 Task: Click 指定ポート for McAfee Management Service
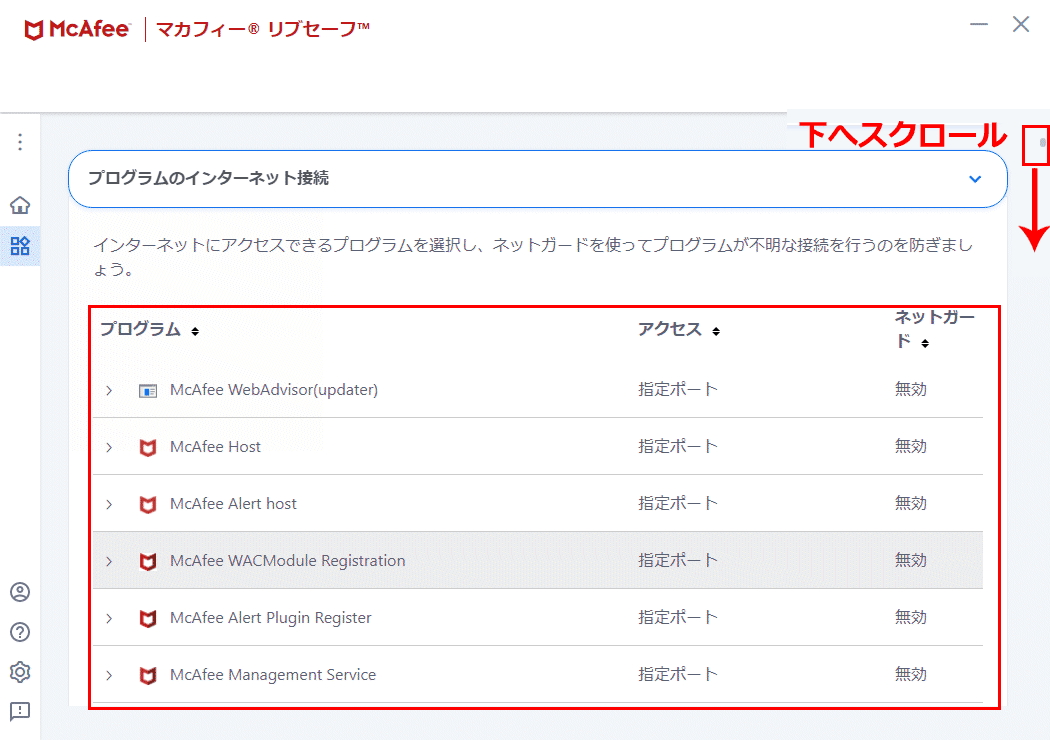678,674
